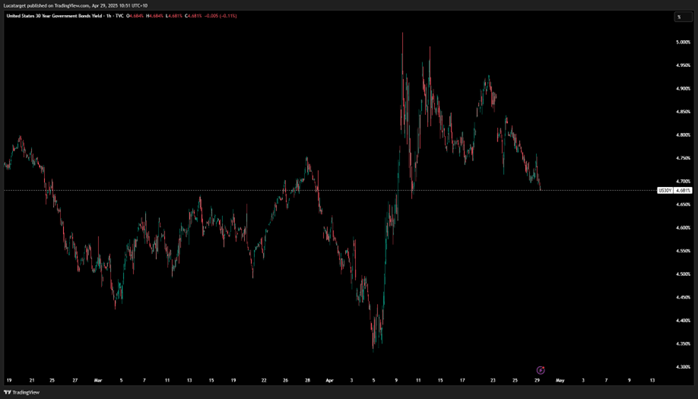Click the 4.400% price axis label
The height and width of the screenshot is (399, 698).
[x=683, y=320]
